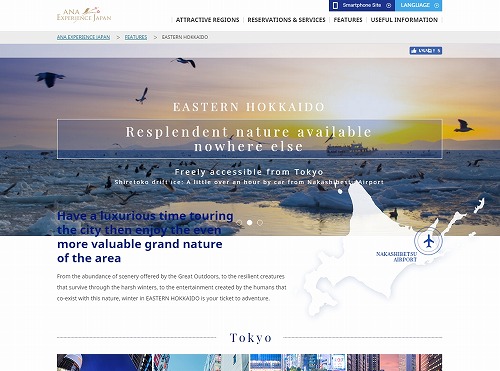500x371 pixels.
Task: Click the smartphone icon in top bar
Action: (x=335, y=5)
